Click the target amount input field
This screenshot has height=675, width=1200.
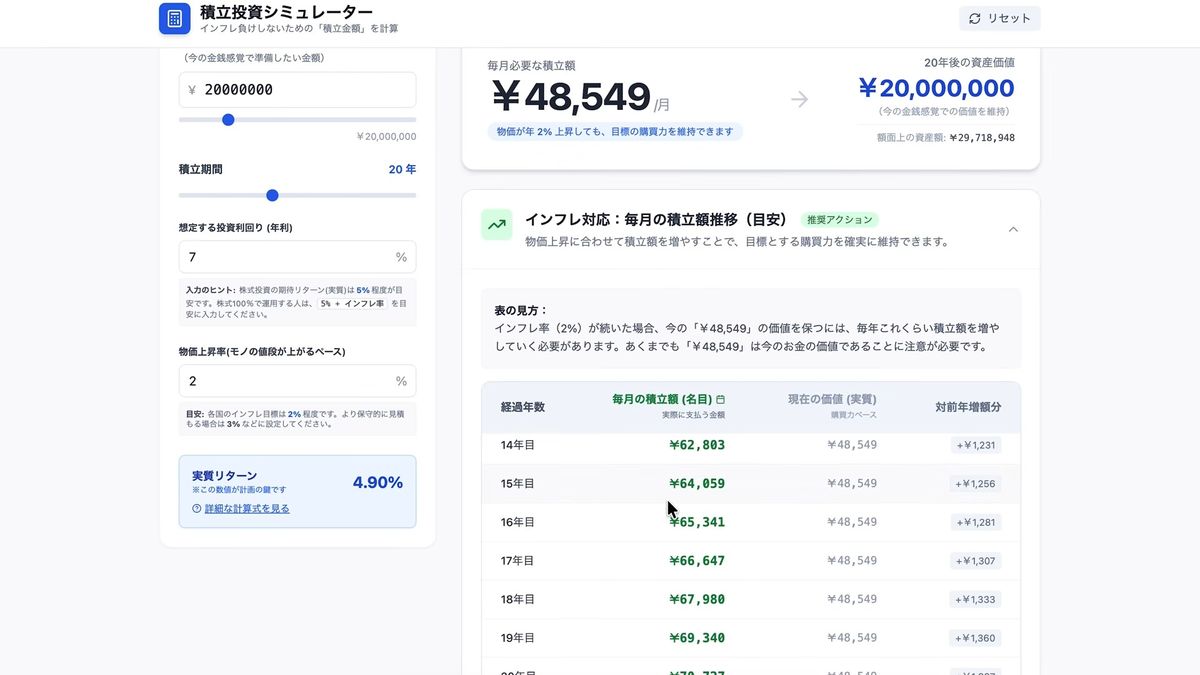297,90
